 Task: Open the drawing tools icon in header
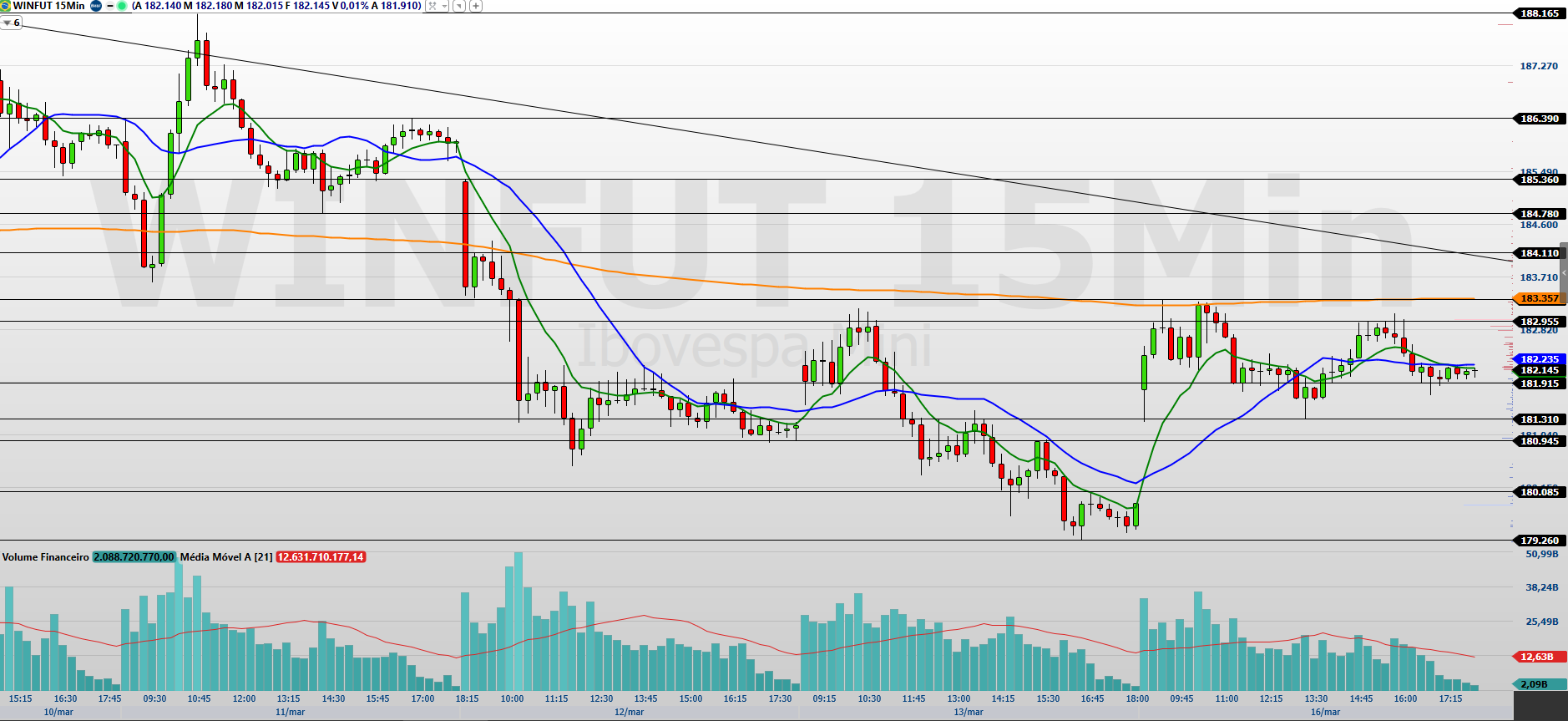point(432,6)
